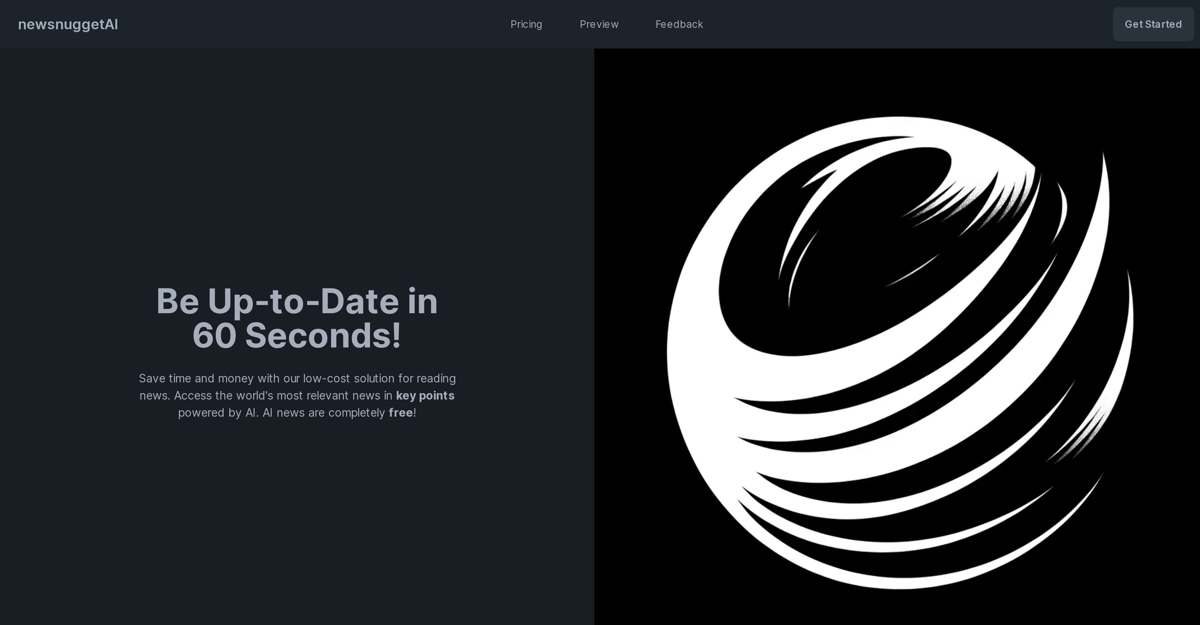This screenshot has width=1200, height=625.
Task: Click the bold word 'free'
Action: [401, 412]
